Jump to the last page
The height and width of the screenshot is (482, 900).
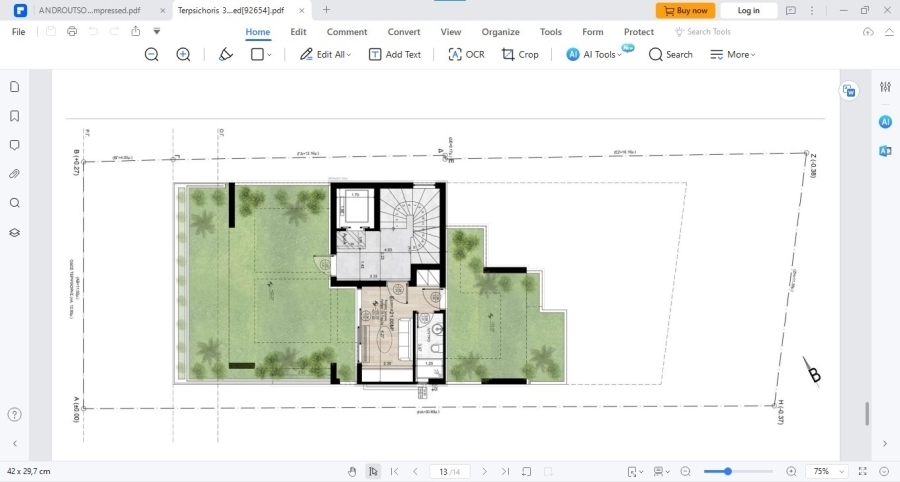tap(505, 472)
